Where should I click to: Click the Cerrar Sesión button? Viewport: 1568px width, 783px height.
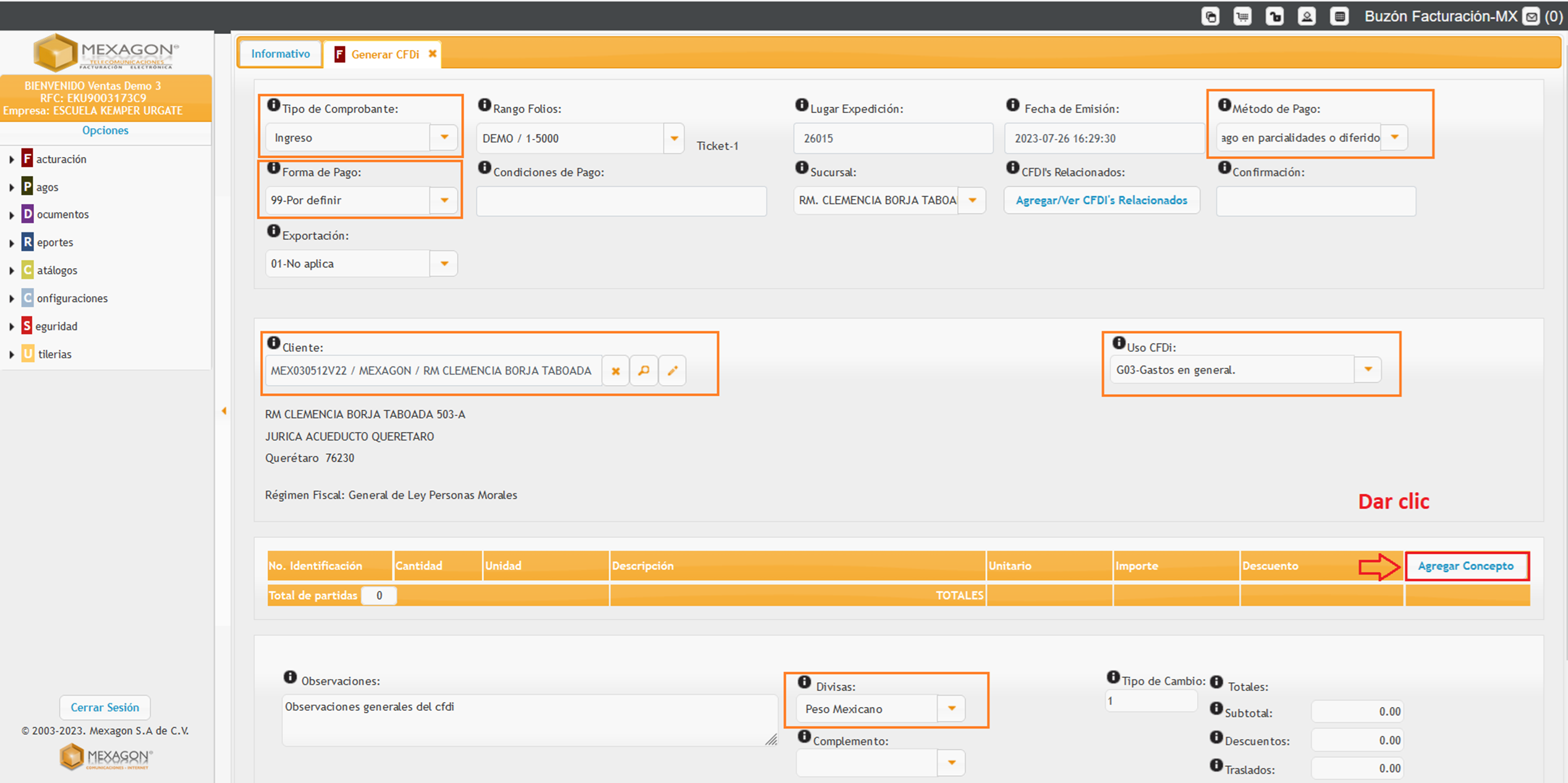[x=104, y=707]
